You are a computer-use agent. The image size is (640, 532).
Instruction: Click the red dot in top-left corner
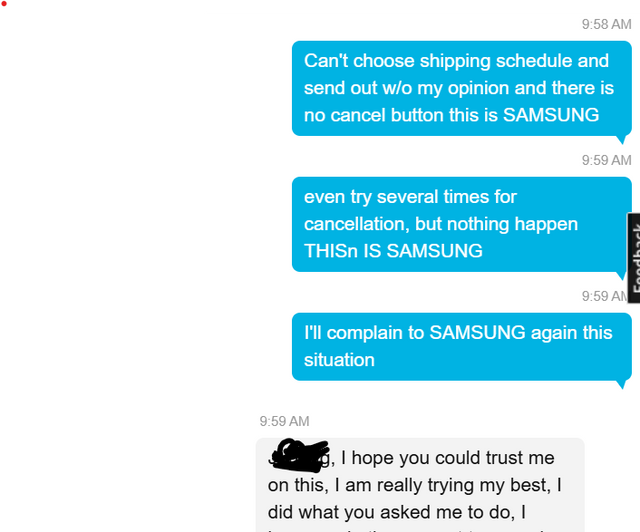4,4
